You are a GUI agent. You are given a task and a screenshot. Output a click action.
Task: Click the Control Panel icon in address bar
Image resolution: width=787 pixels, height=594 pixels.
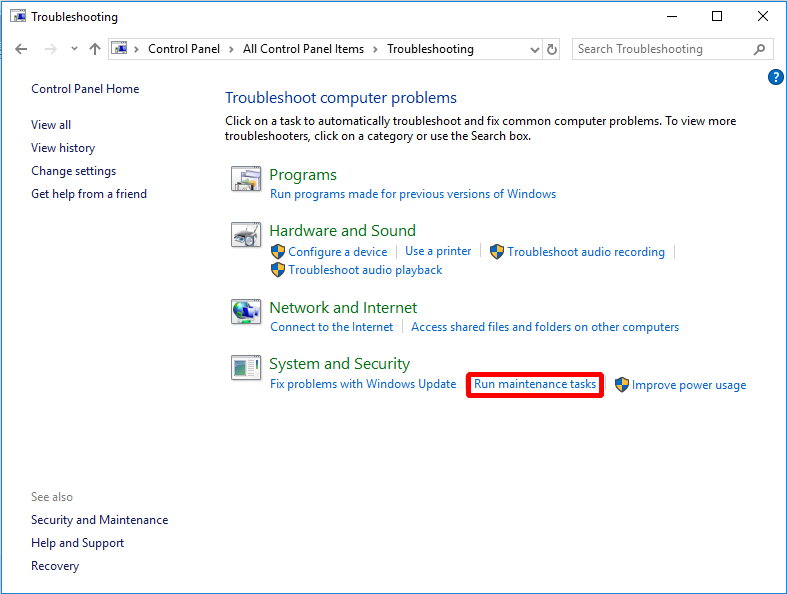(x=119, y=48)
